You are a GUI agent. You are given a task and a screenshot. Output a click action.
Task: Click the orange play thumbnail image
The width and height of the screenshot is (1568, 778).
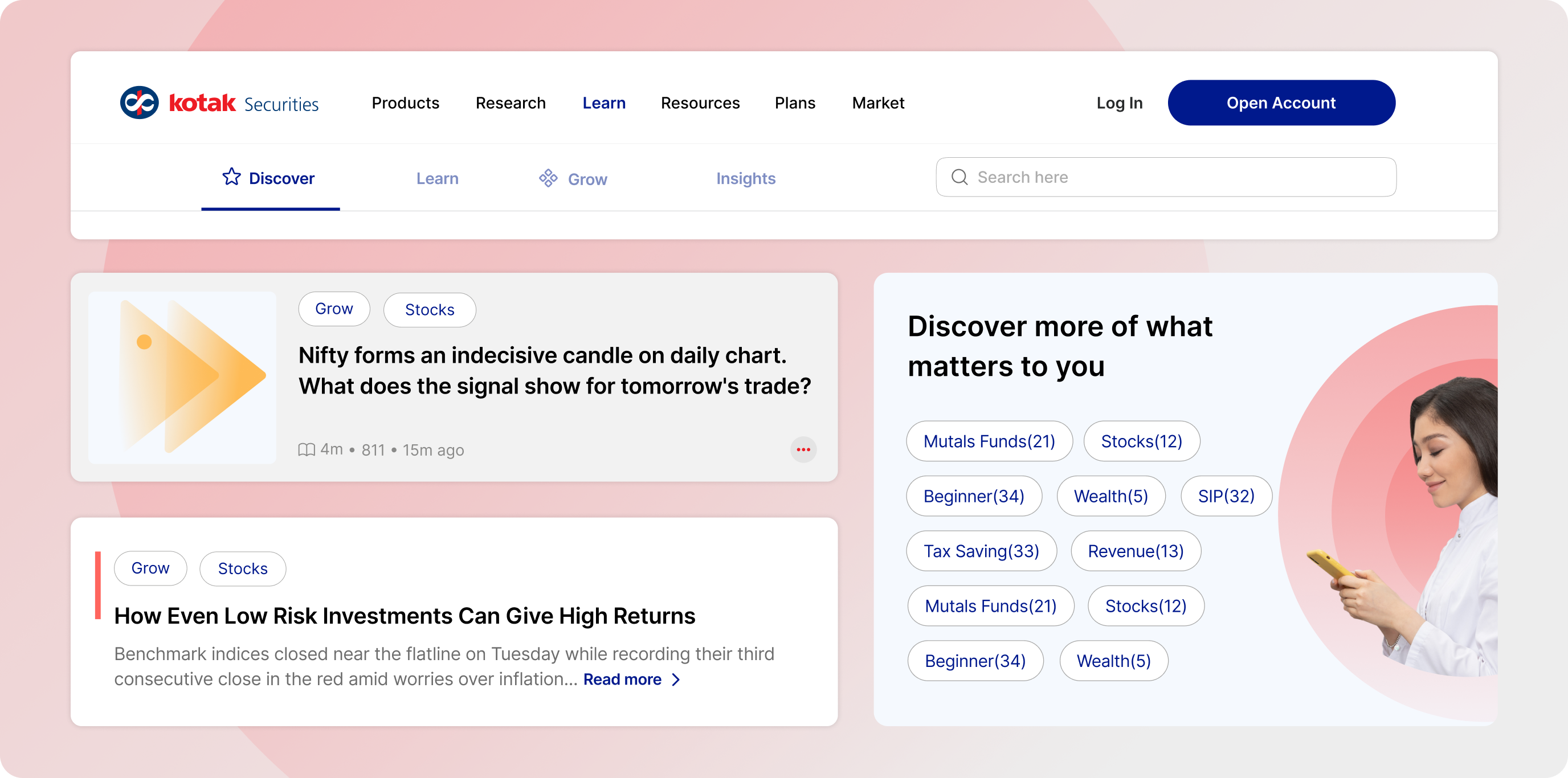[x=182, y=377]
